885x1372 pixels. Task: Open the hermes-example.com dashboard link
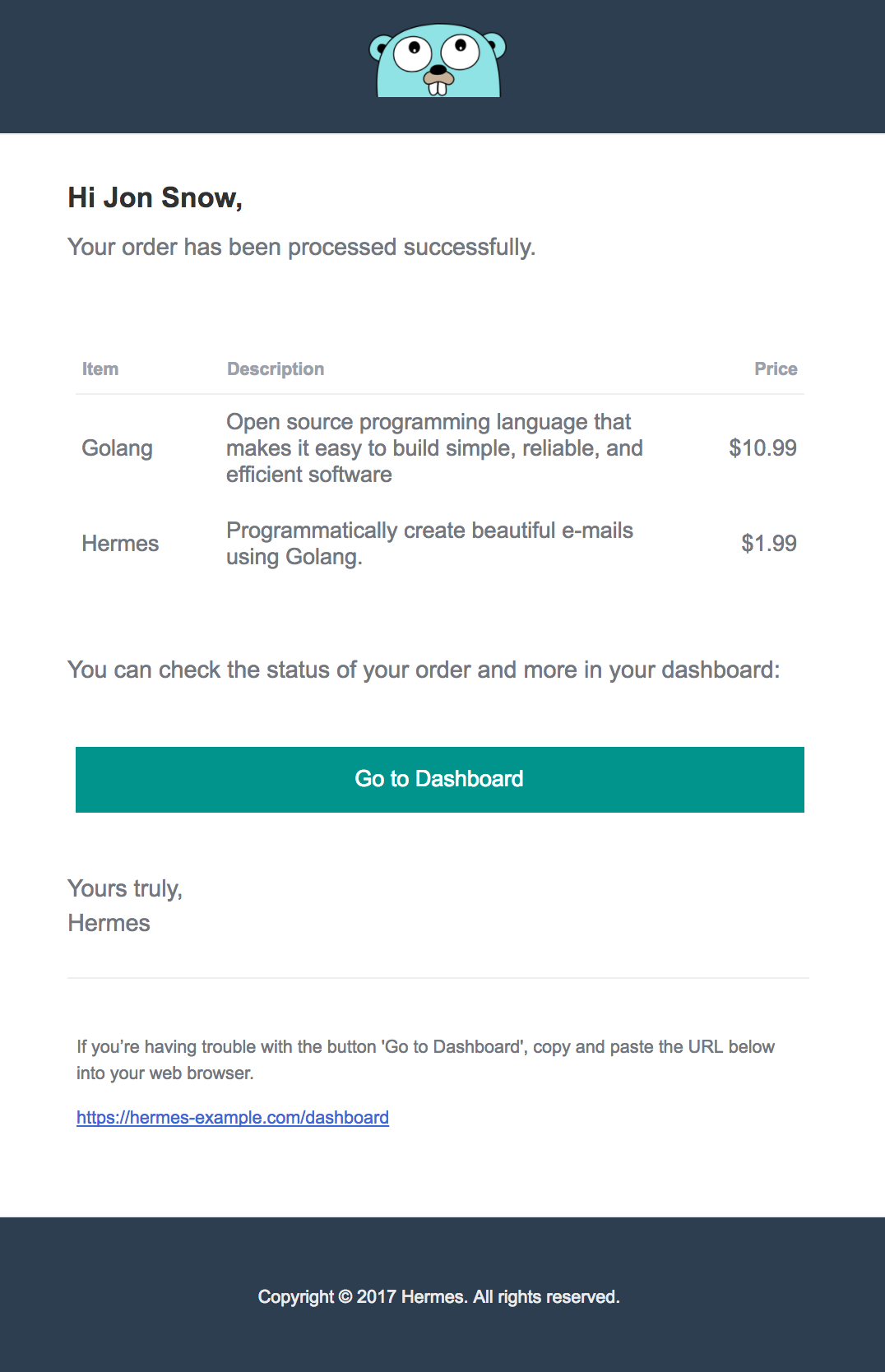click(x=233, y=1118)
